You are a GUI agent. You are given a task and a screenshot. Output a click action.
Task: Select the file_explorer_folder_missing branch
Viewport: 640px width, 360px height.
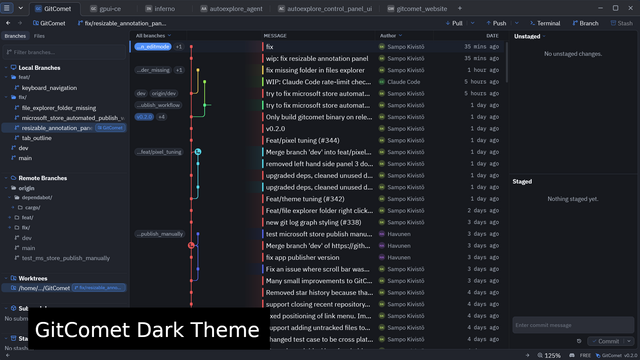pyautogui.click(x=59, y=108)
